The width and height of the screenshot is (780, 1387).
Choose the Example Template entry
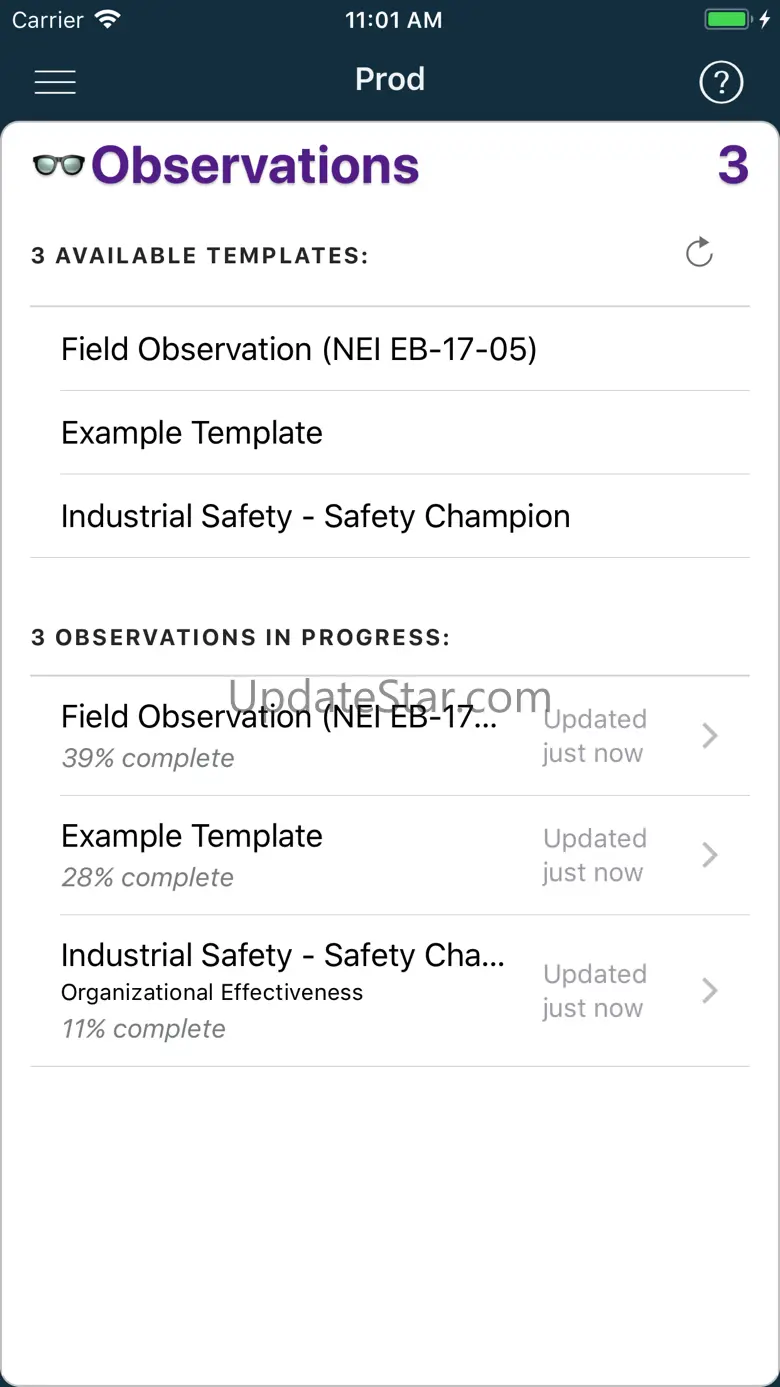click(192, 433)
